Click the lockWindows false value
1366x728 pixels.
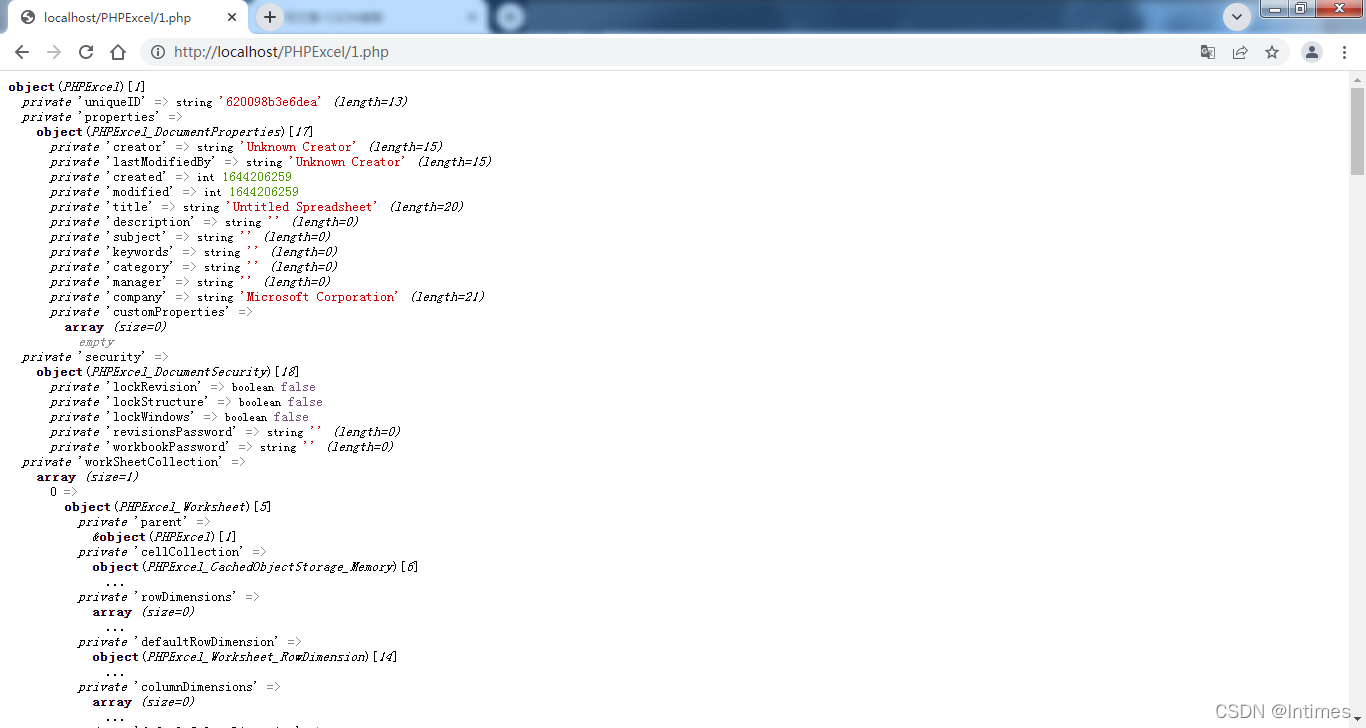(291, 417)
